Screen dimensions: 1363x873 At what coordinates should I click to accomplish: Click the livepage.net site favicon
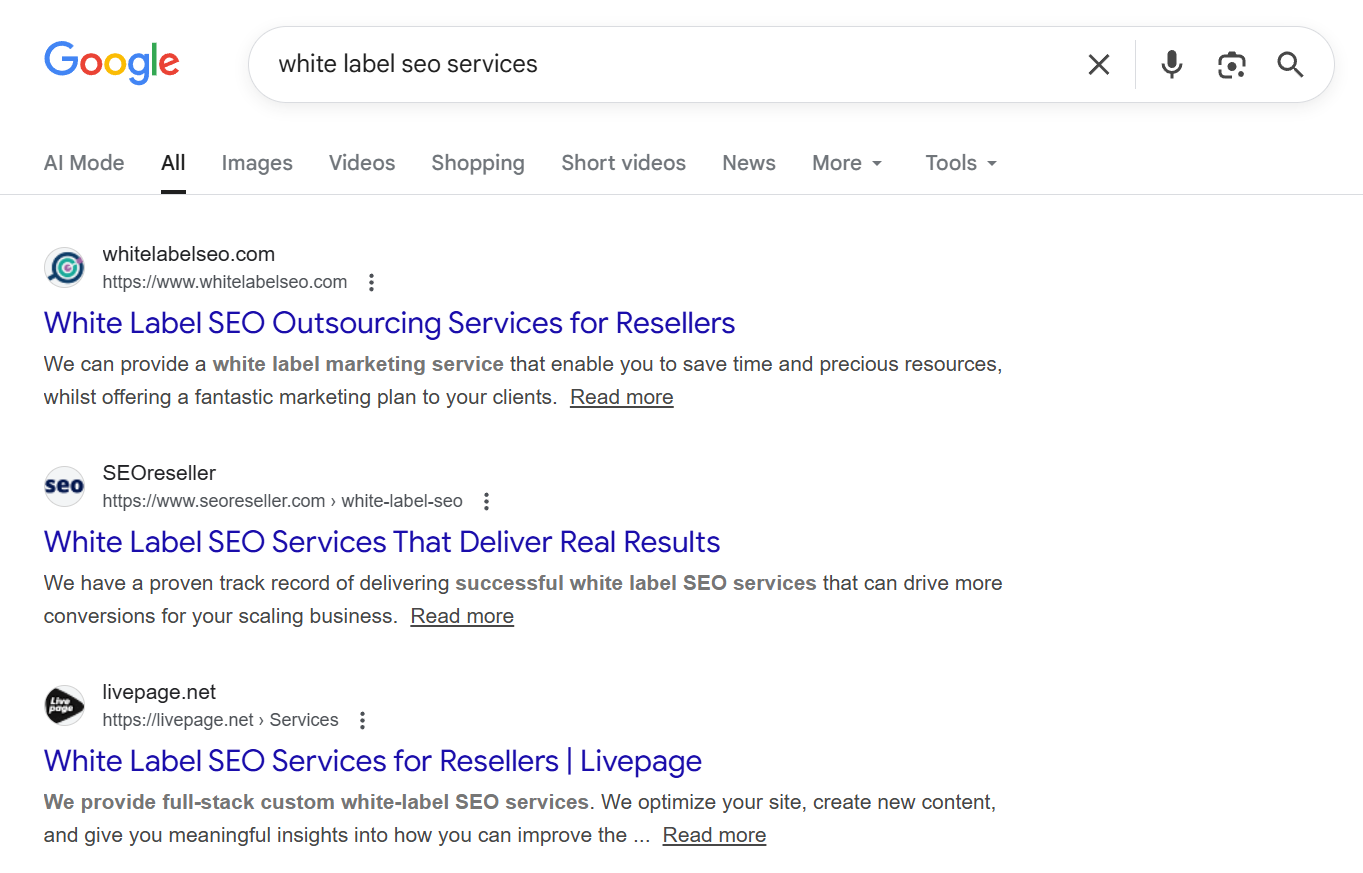64,705
